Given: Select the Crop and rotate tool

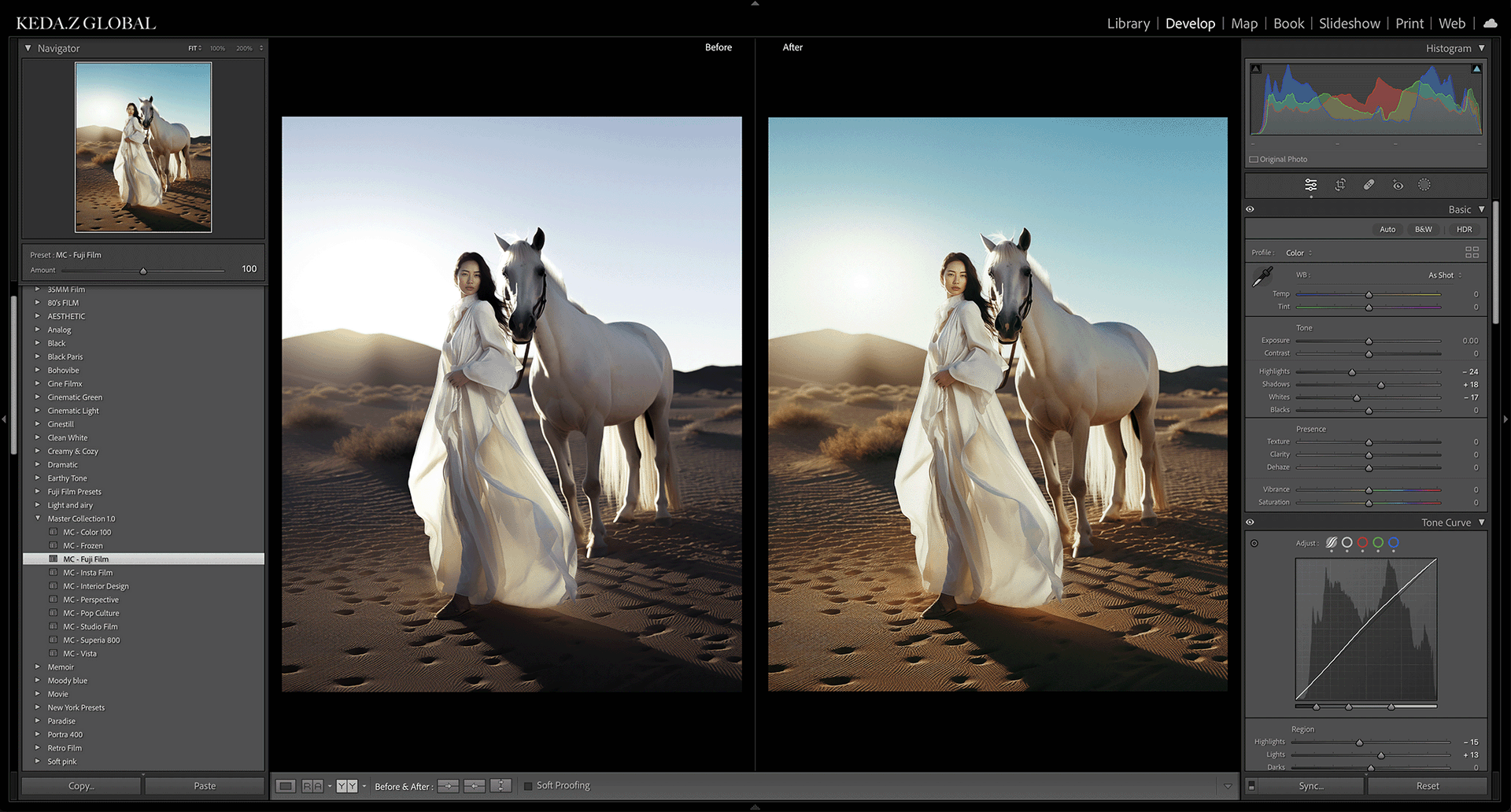Looking at the screenshot, I should tap(1340, 185).
